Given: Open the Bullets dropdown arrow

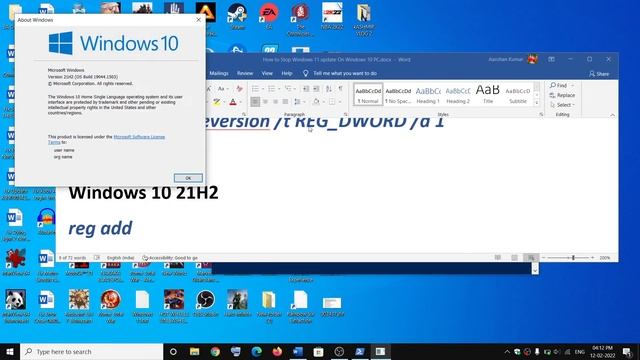Looking at the screenshot, I should point(262,89).
